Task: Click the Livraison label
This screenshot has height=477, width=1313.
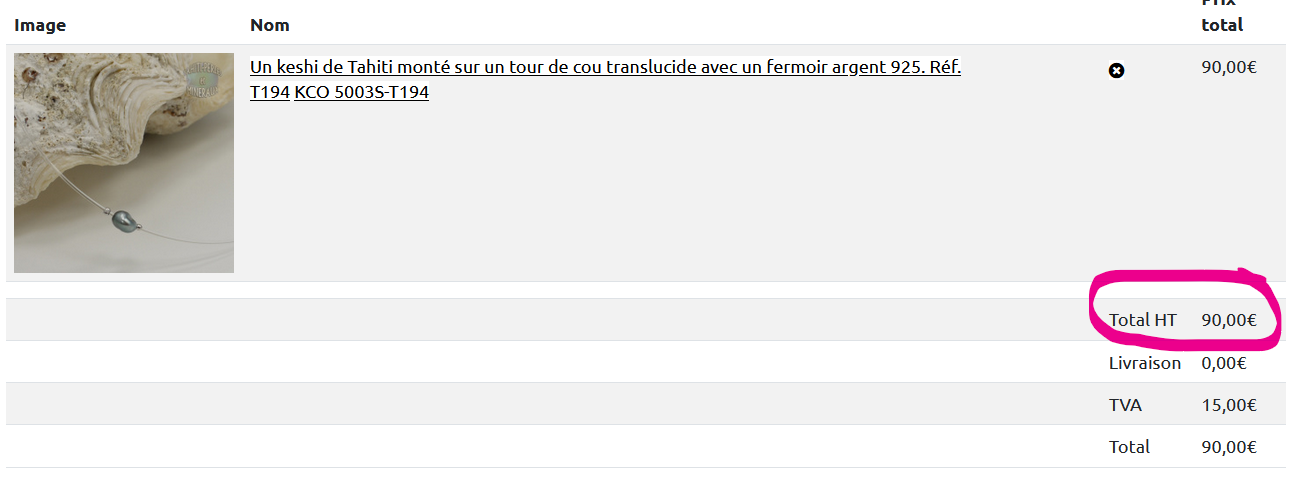Action: (x=1145, y=363)
